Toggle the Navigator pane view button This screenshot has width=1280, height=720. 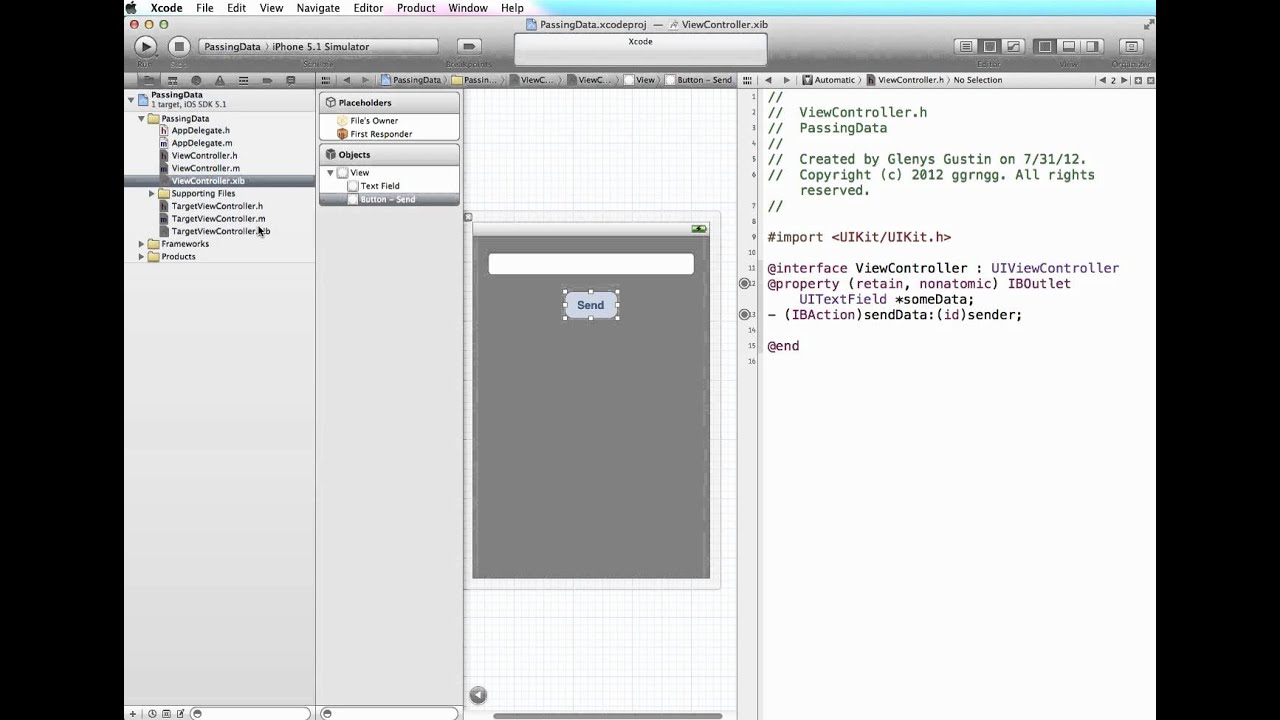1045,46
